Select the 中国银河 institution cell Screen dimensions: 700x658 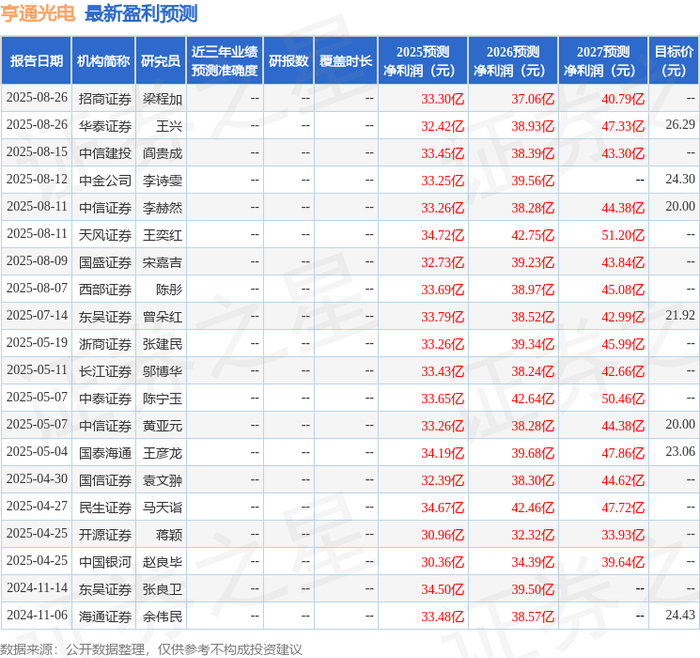105,562
